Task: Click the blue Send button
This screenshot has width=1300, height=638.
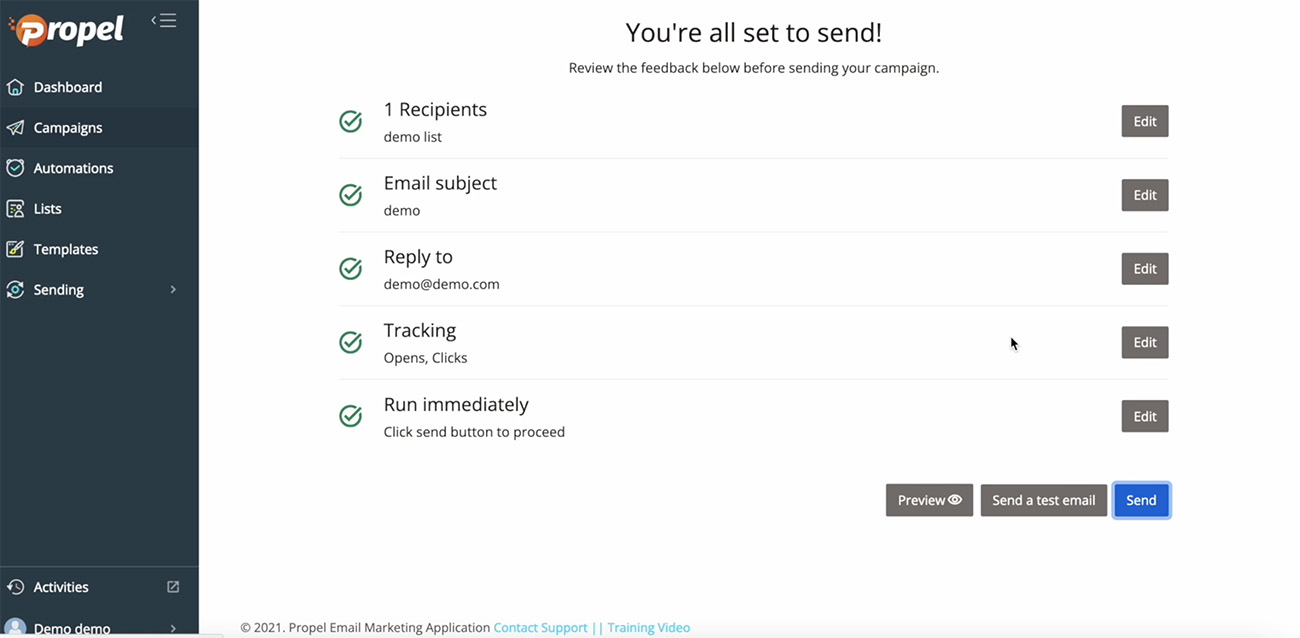Action: click(1141, 500)
